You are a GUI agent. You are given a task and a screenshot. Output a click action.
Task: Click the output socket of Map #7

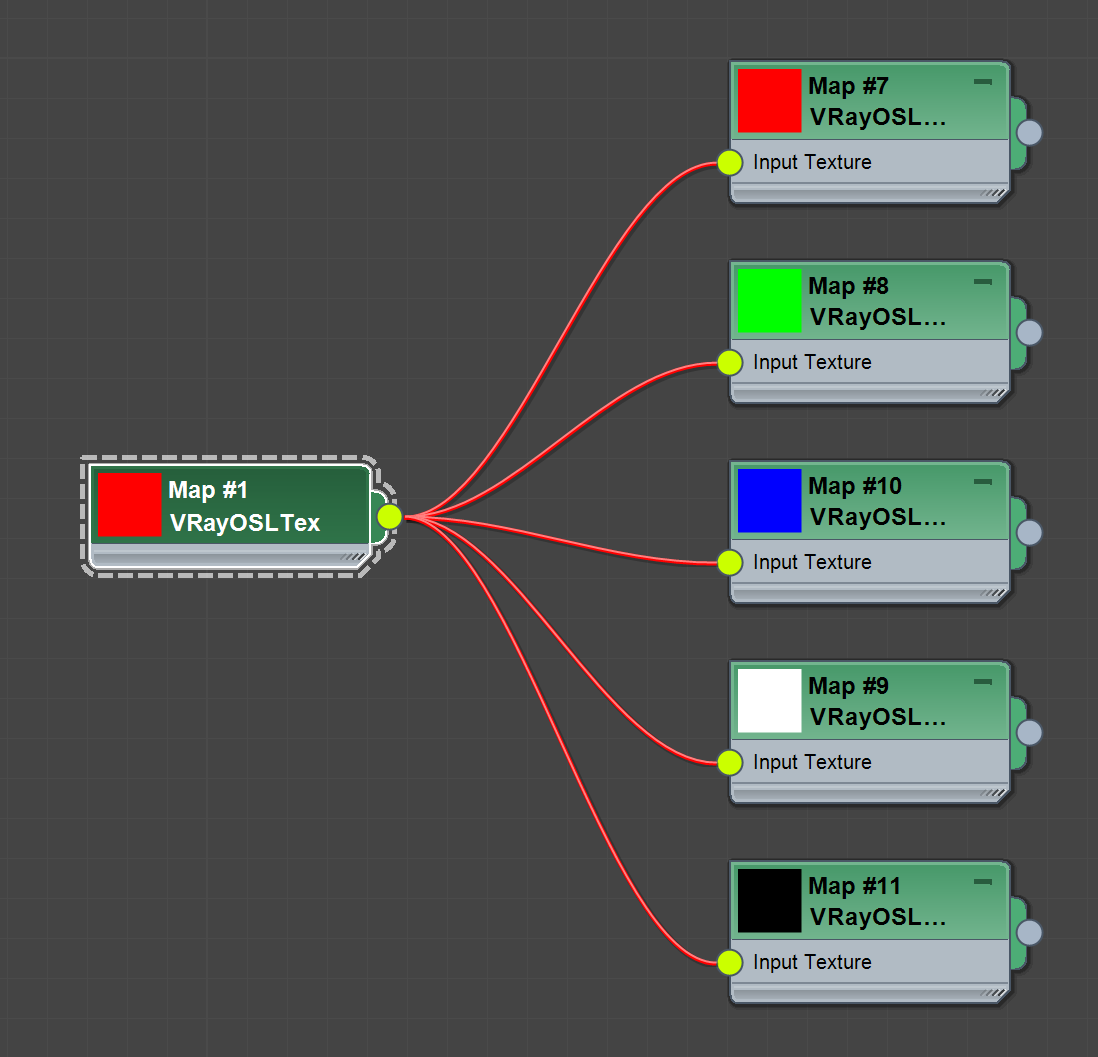coord(1029,132)
